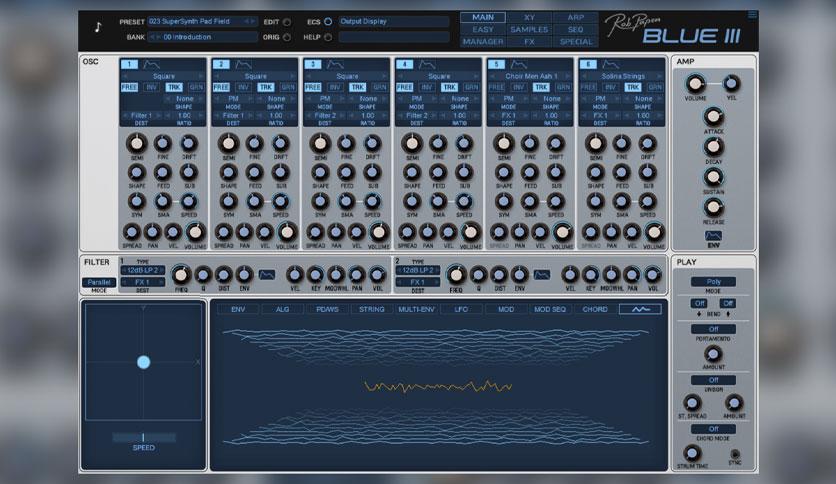The width and height of the screenshot is (836, 484).
Task: Open the MOD SEQ tab
Action: click(x=550, y=309)
